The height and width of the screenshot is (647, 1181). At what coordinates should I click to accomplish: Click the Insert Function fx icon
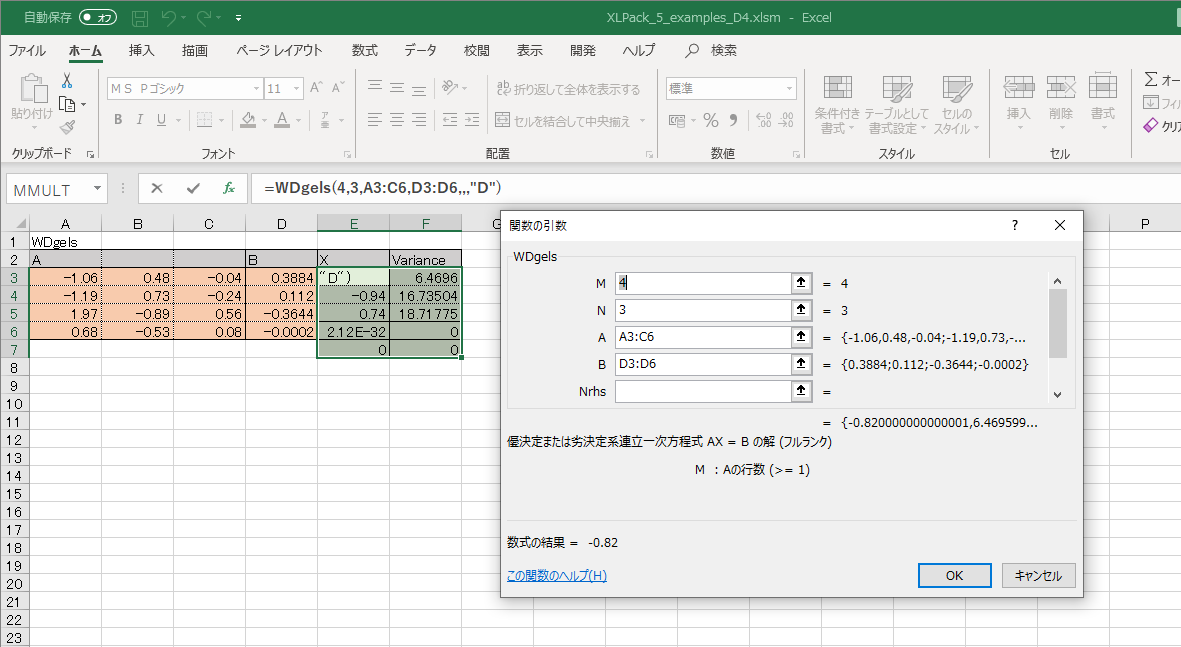229,188
